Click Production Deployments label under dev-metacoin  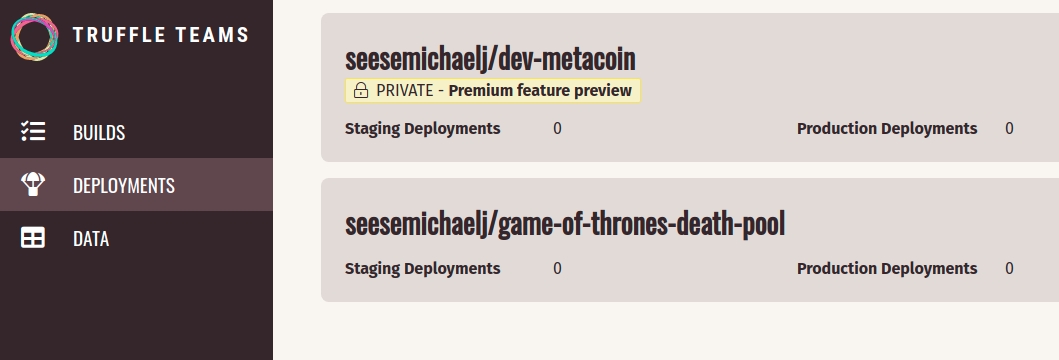(x=887, y=128)
